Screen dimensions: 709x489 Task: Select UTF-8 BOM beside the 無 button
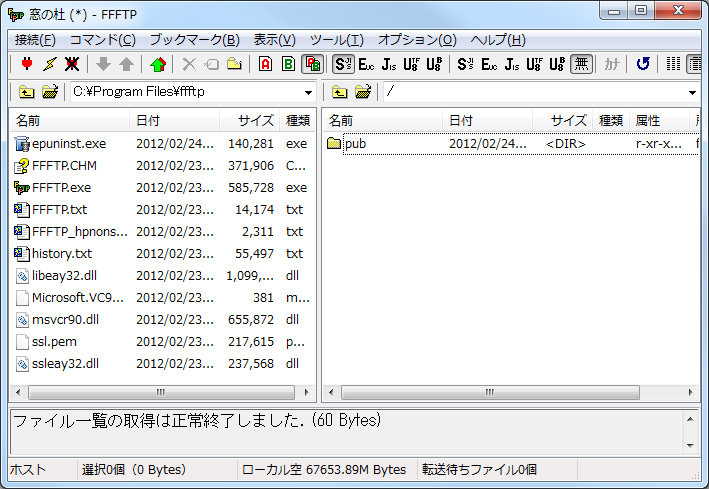(x=557, y=64)
